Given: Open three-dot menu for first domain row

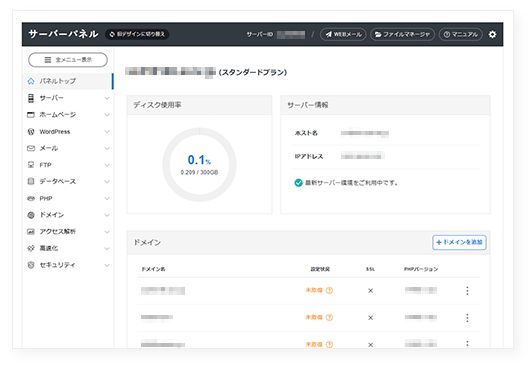Looking at the screenshot, I should coord(467,291).
